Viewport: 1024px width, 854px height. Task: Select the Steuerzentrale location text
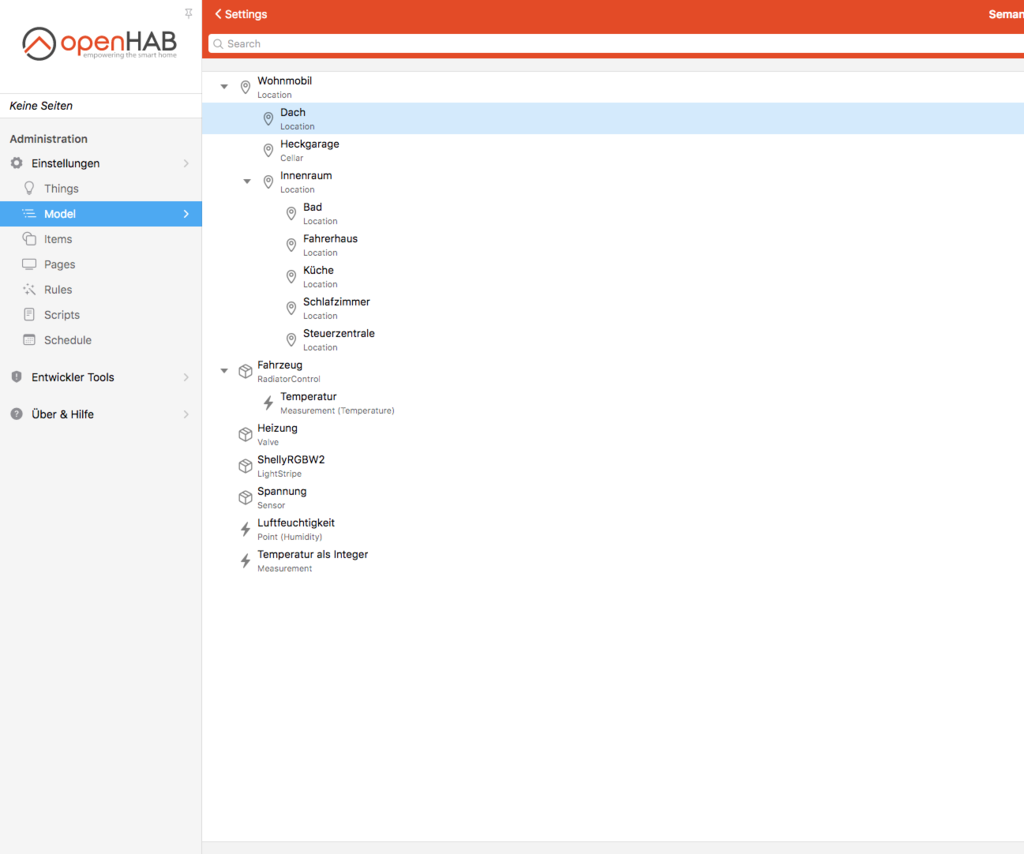point(339,340)
